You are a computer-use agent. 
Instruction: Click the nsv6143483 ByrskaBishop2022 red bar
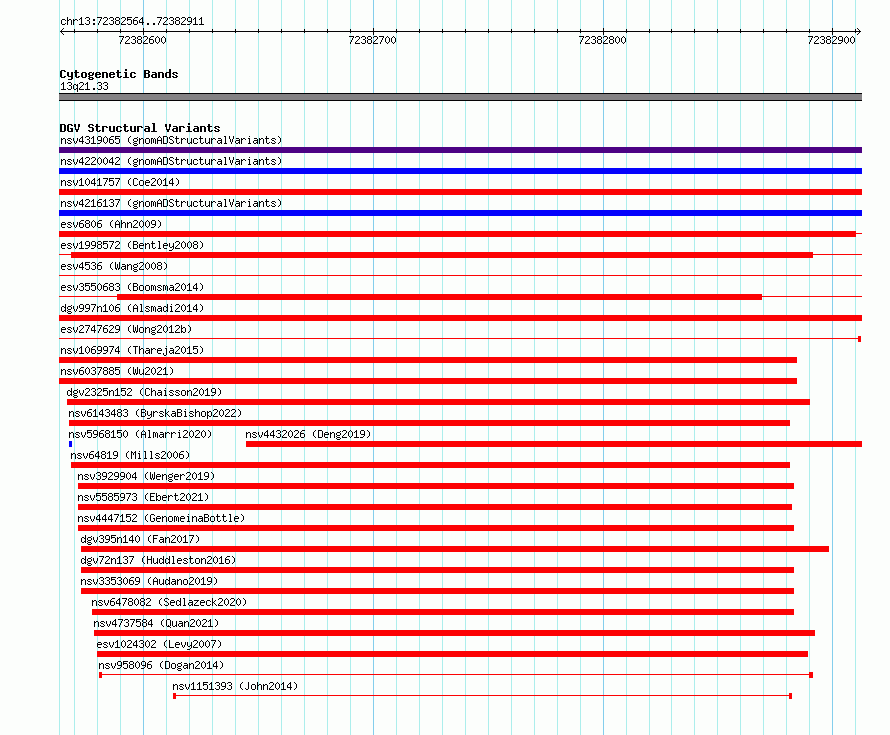point(430,423)
